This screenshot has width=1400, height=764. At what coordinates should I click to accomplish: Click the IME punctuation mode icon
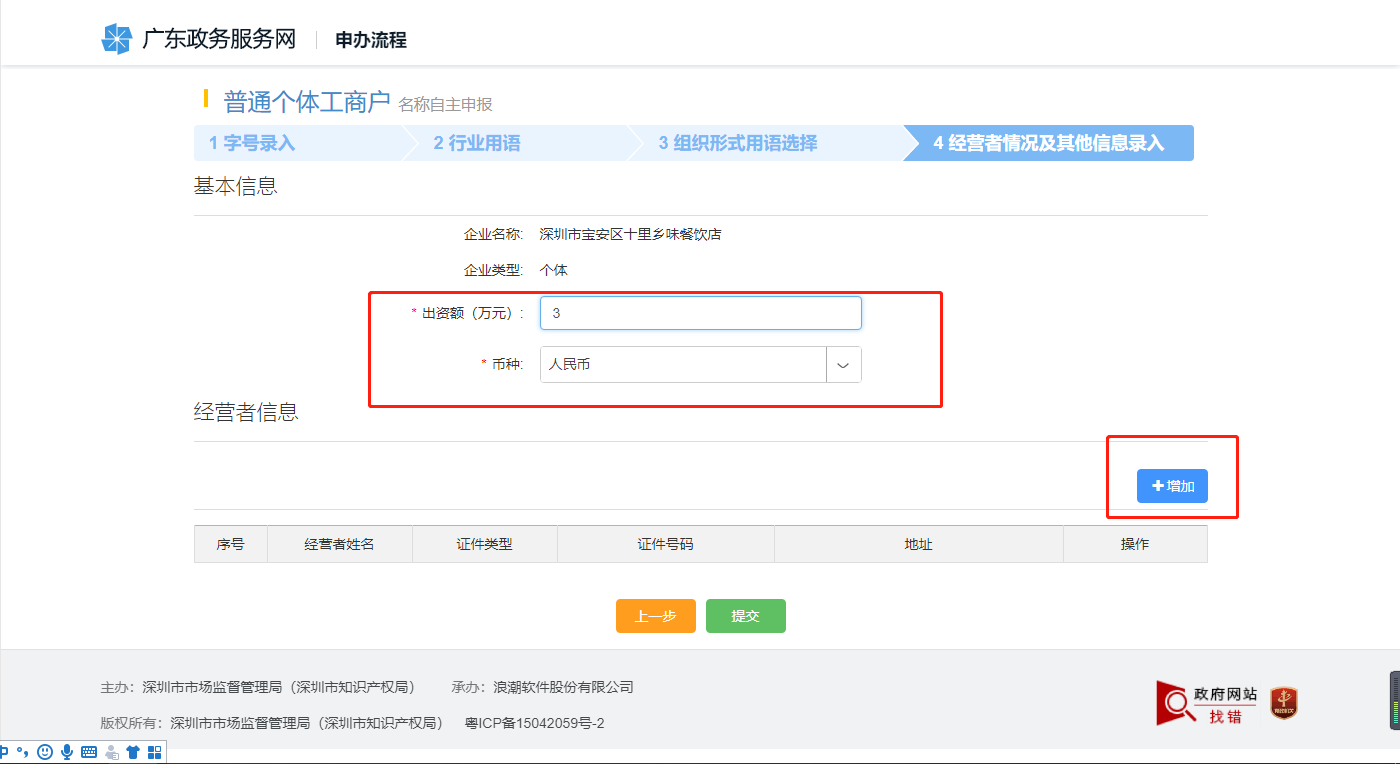(x=22, y=751)
